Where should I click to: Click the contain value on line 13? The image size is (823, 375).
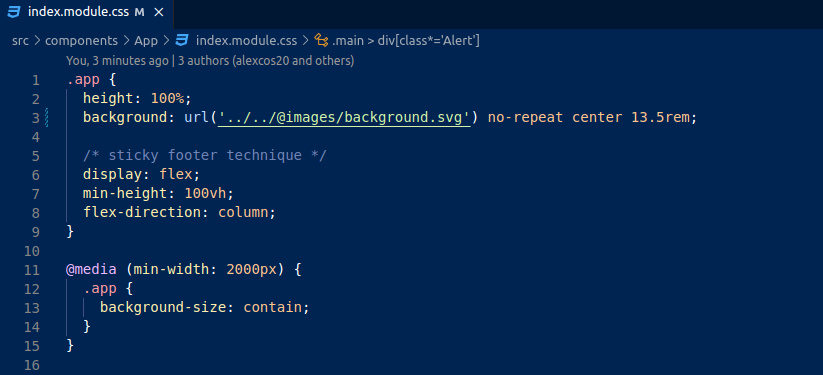point(273,308)
